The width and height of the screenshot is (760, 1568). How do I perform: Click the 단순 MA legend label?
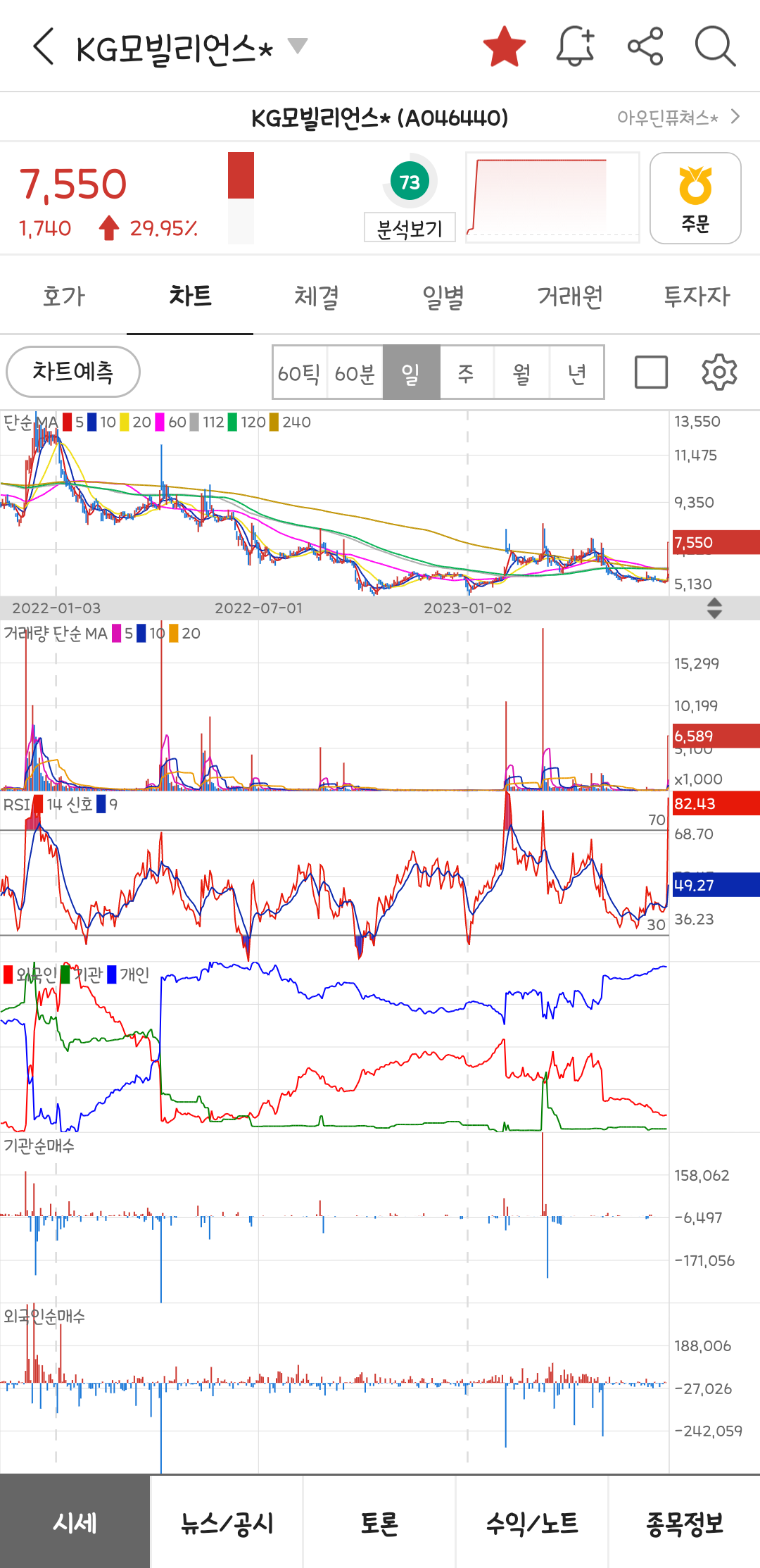31,422
